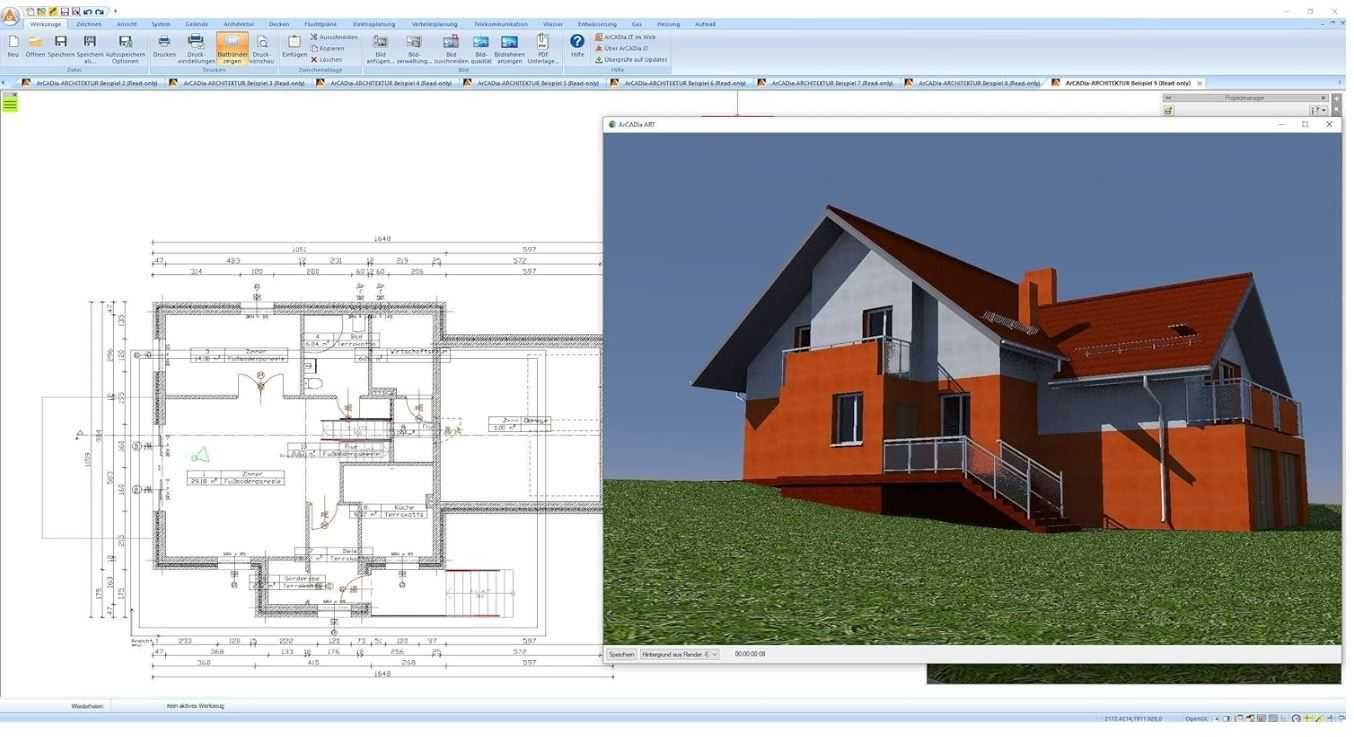Click the Speichern disk icon in ribbon

point(61,47)
